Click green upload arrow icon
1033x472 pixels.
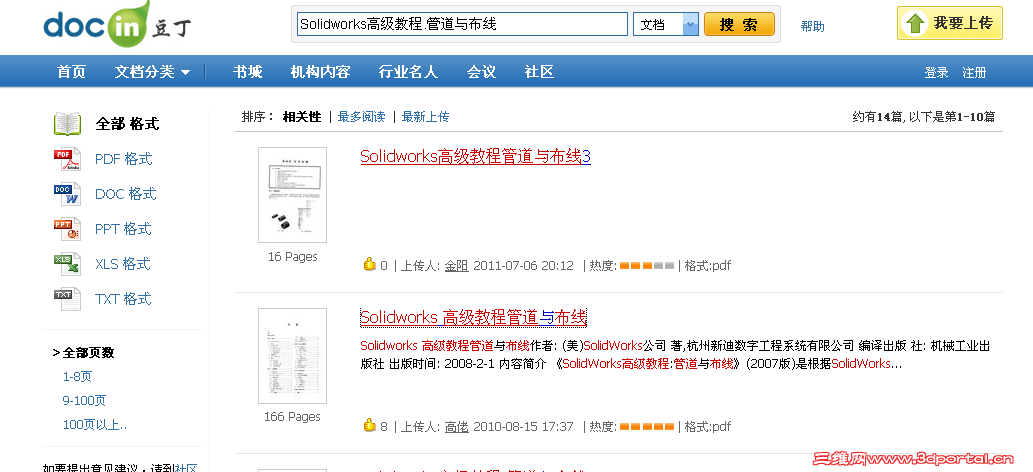[915, 24]
